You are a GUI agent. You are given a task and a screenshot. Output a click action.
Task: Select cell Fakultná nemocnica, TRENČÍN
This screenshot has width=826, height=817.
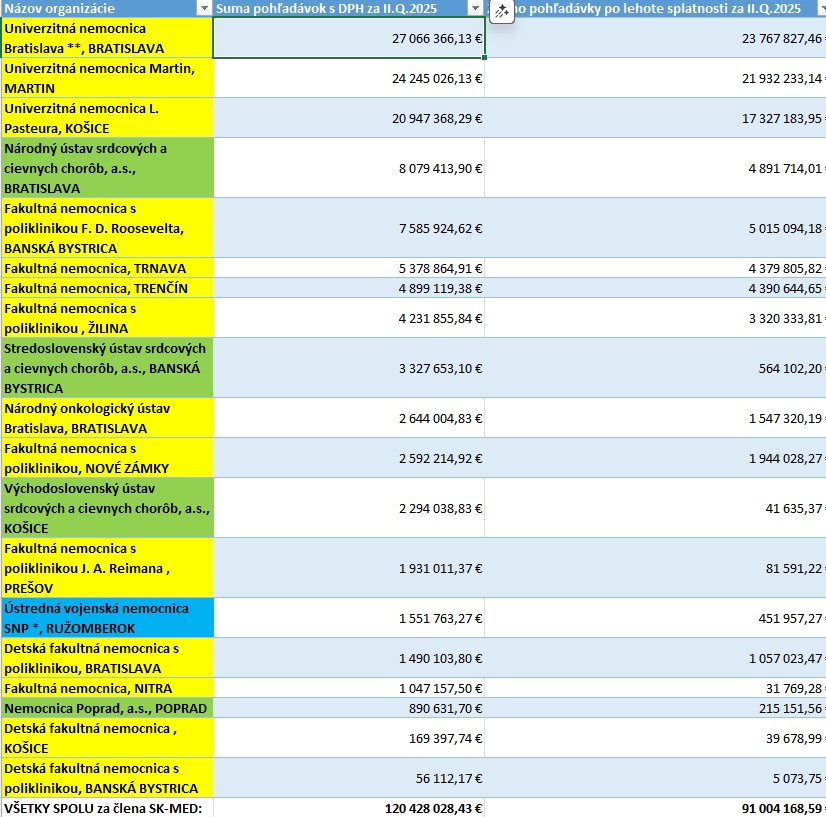[x=107, y=288]
